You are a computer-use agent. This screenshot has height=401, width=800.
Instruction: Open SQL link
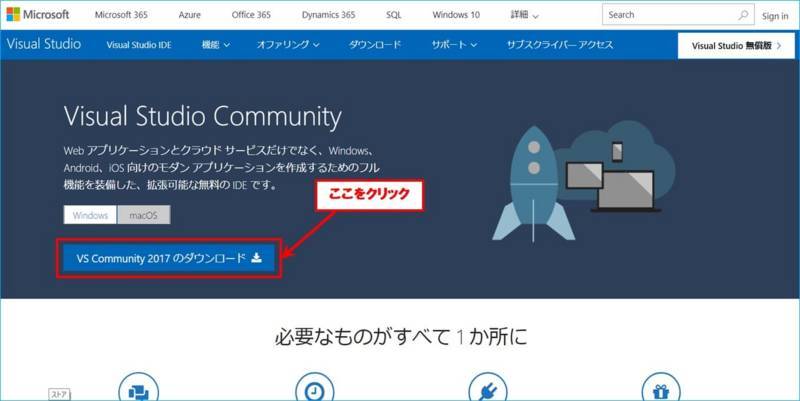point(393,15)
